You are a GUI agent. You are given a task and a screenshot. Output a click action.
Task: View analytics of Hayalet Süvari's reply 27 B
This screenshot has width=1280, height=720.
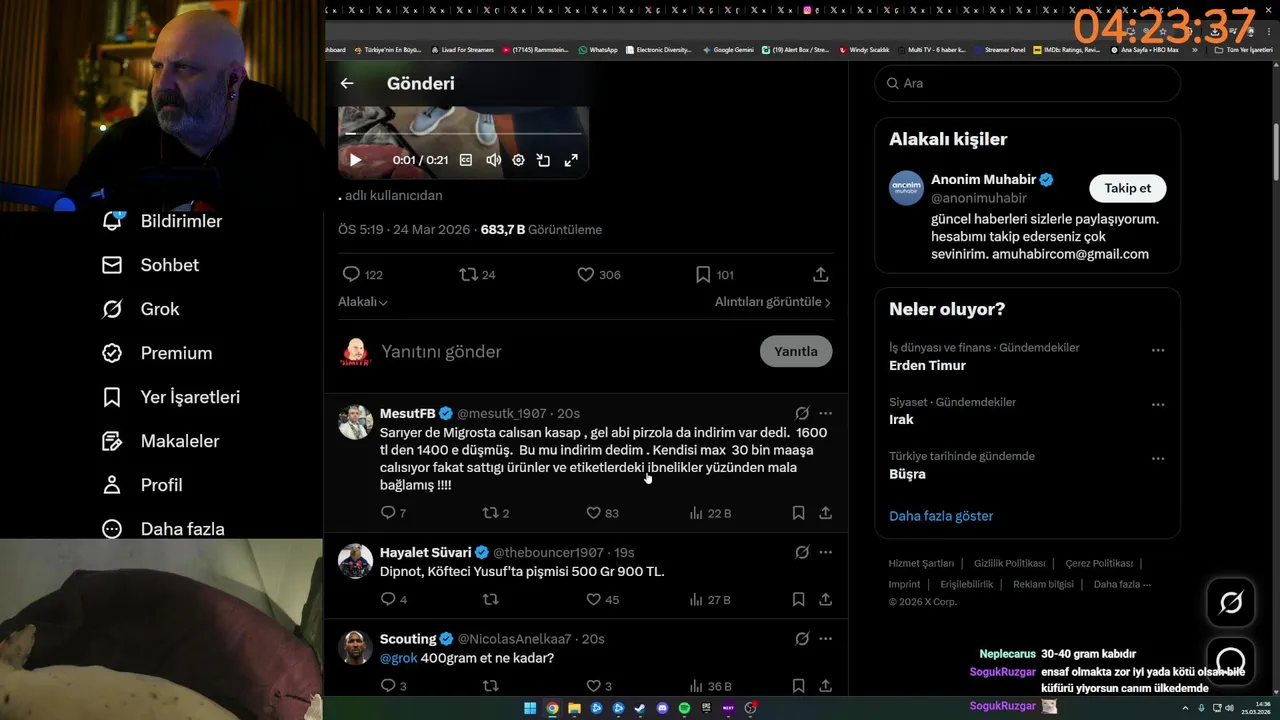point(710,600)
